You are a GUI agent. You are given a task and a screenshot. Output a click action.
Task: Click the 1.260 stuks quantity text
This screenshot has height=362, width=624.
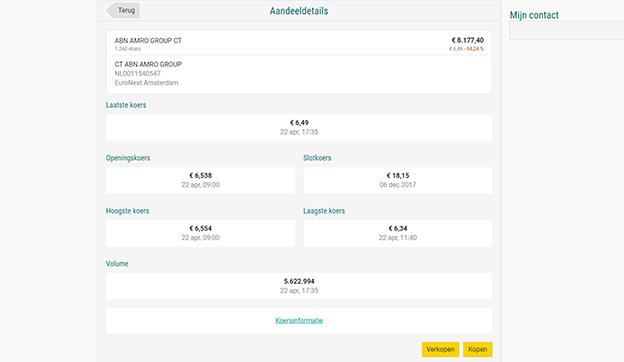[128, 49]
